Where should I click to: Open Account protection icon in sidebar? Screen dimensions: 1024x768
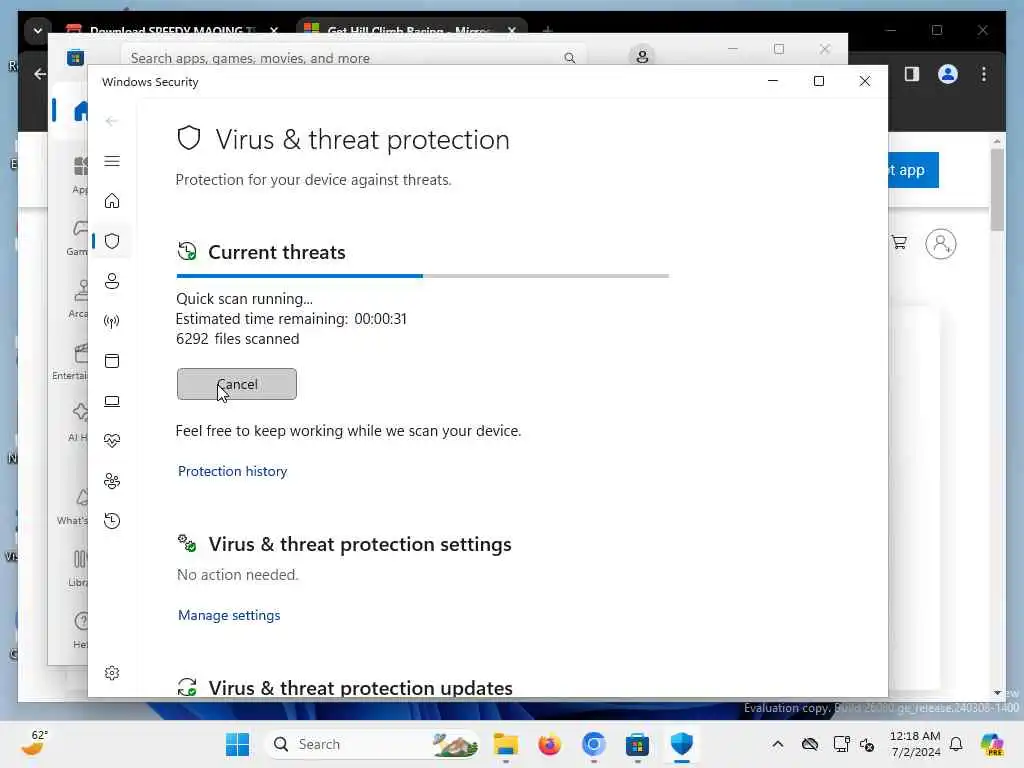click(x=112, y=281)
